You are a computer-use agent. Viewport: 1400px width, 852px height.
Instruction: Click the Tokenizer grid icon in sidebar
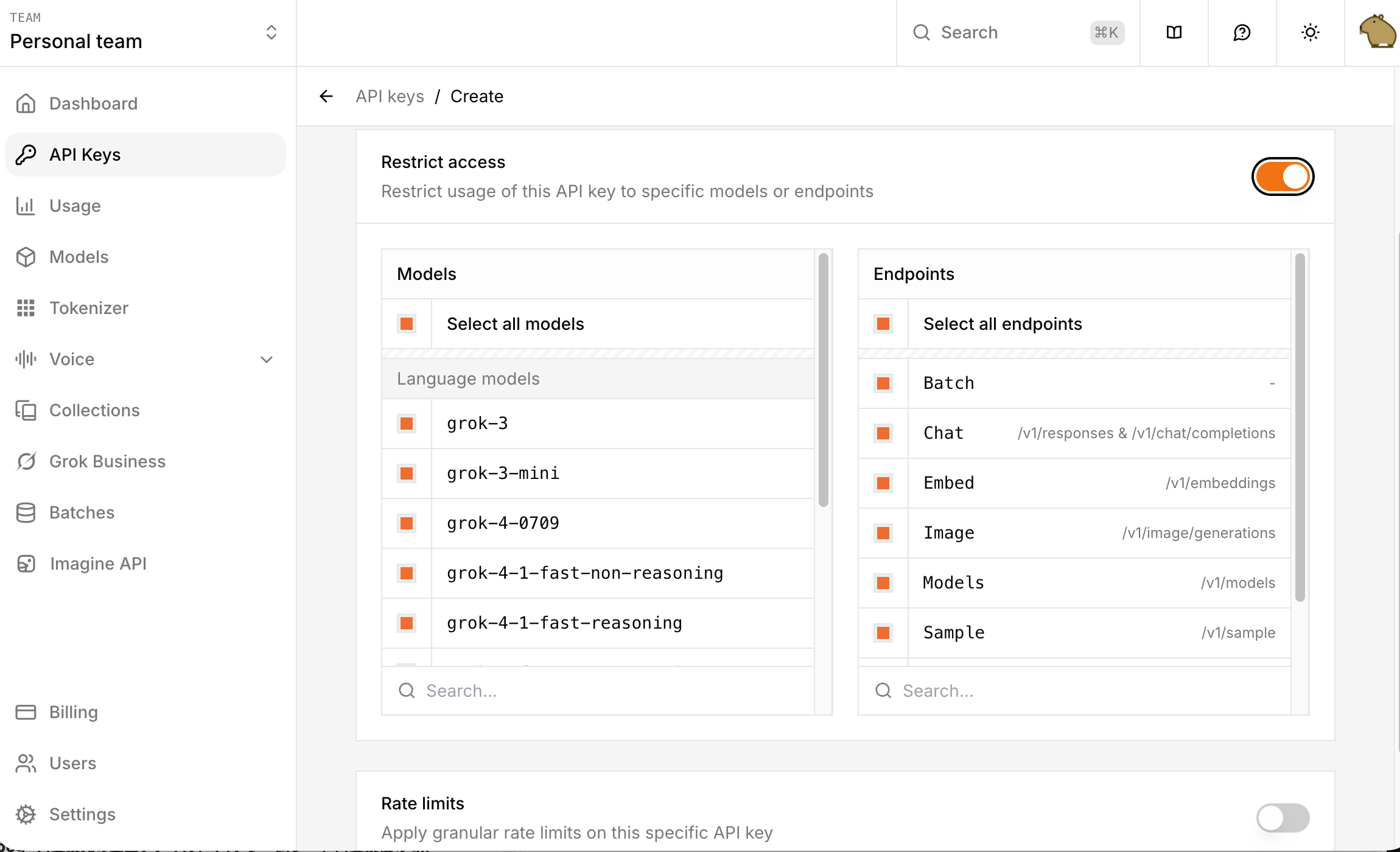pos(26,308)
